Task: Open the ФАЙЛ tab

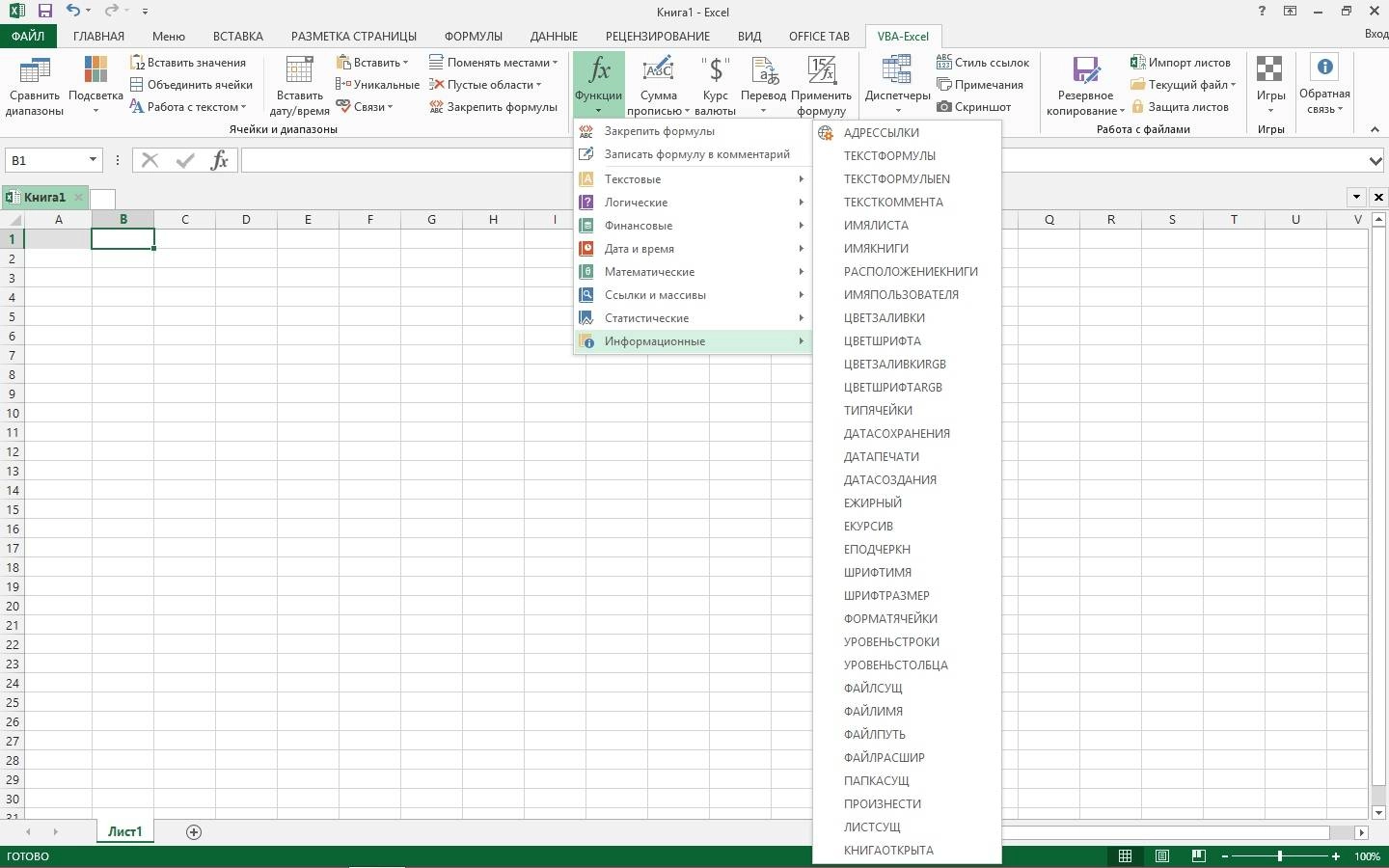Action: [28, 36]
